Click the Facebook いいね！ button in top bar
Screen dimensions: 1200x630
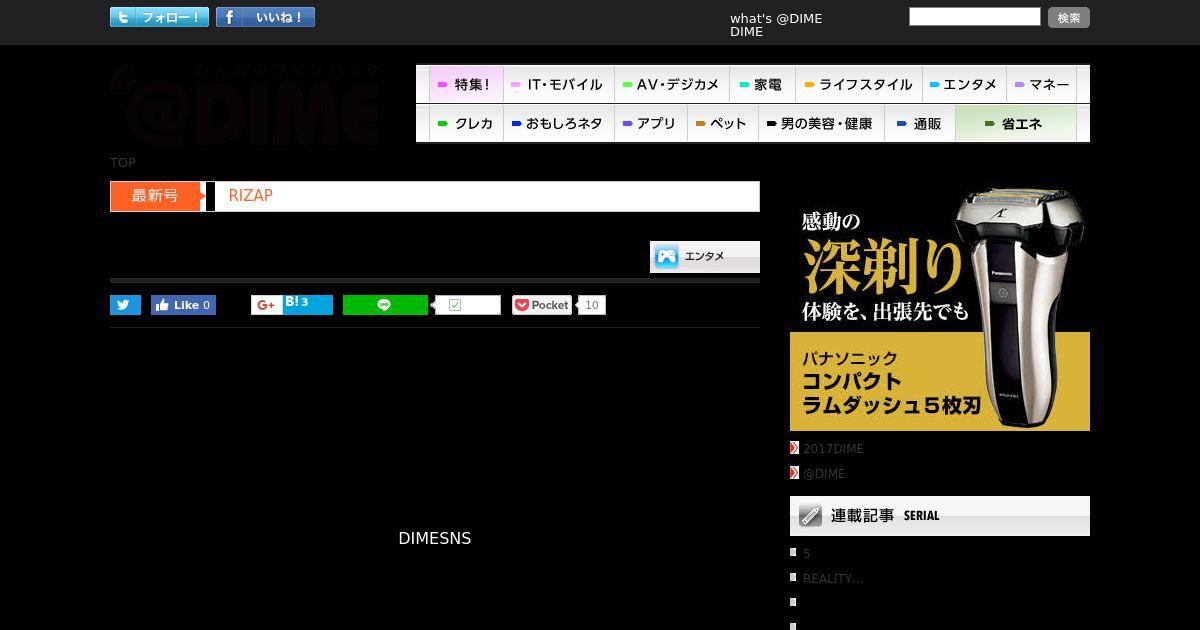pos(265,17)
